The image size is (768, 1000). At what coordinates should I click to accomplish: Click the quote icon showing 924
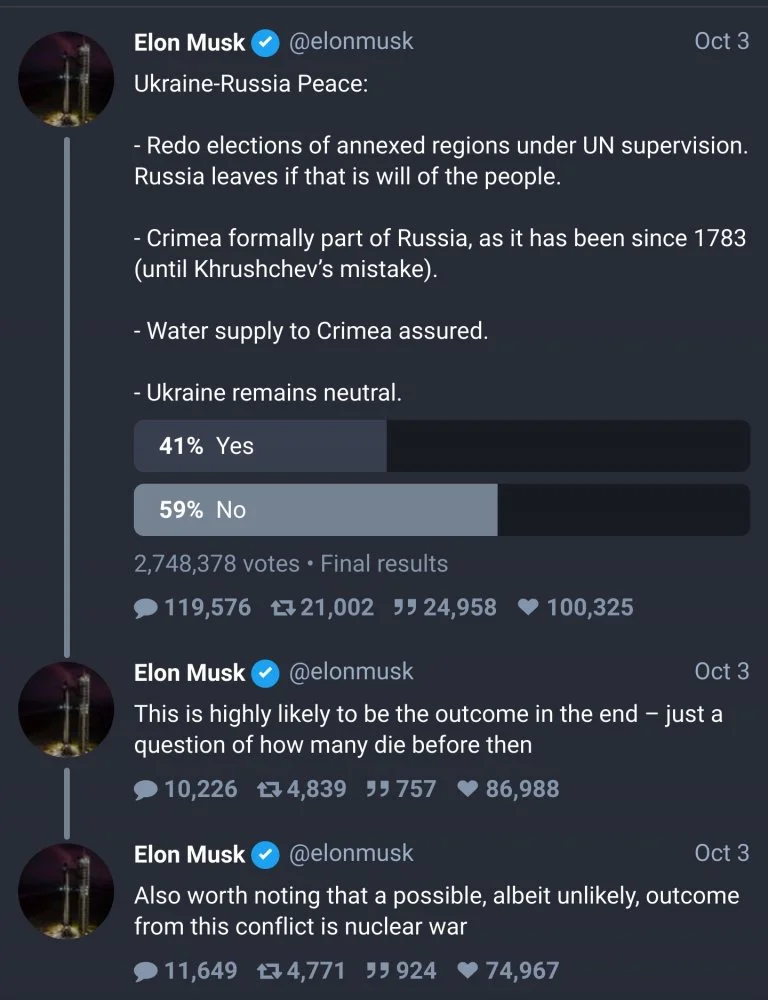379,970
